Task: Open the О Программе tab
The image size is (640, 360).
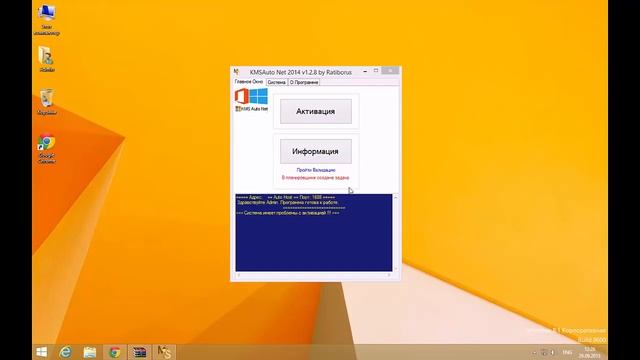Action: tap(304, 82)
